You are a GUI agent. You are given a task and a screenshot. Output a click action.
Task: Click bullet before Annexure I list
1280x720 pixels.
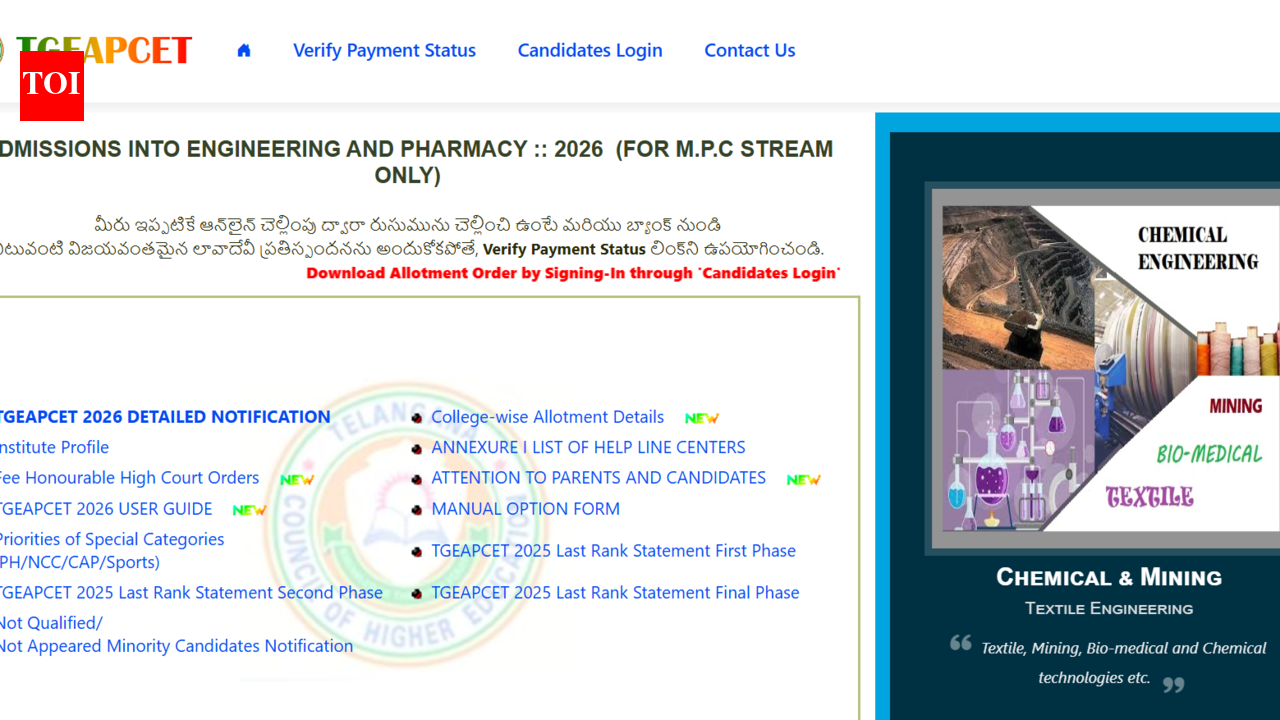(x=417, y=449)
